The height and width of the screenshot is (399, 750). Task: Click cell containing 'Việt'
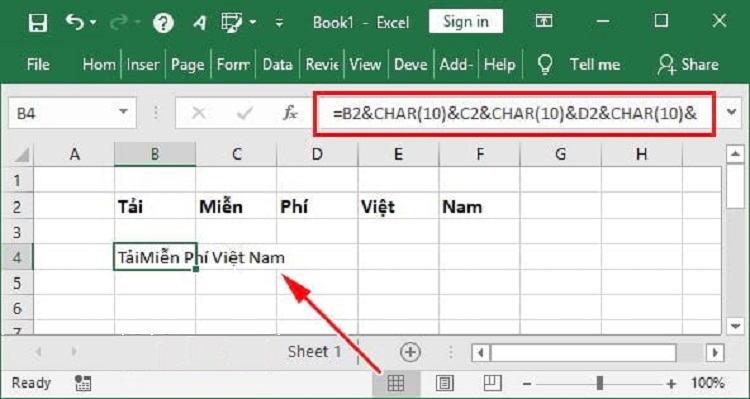pos(398,206)
